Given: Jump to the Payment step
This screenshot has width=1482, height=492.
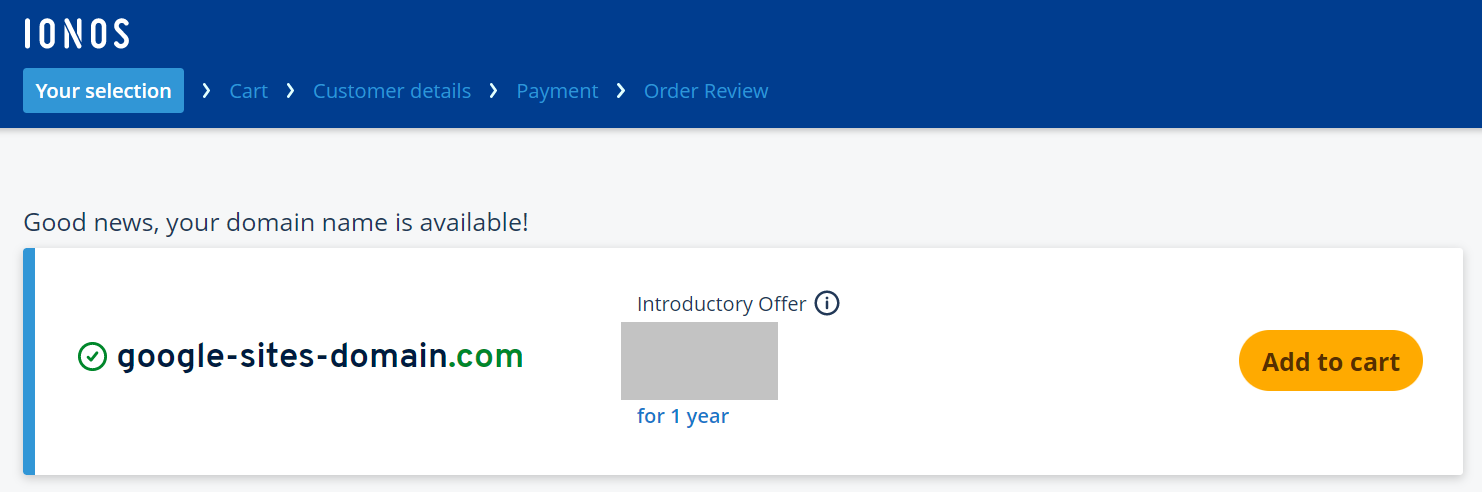Looking at the screenshot, I should click(557, 91).
